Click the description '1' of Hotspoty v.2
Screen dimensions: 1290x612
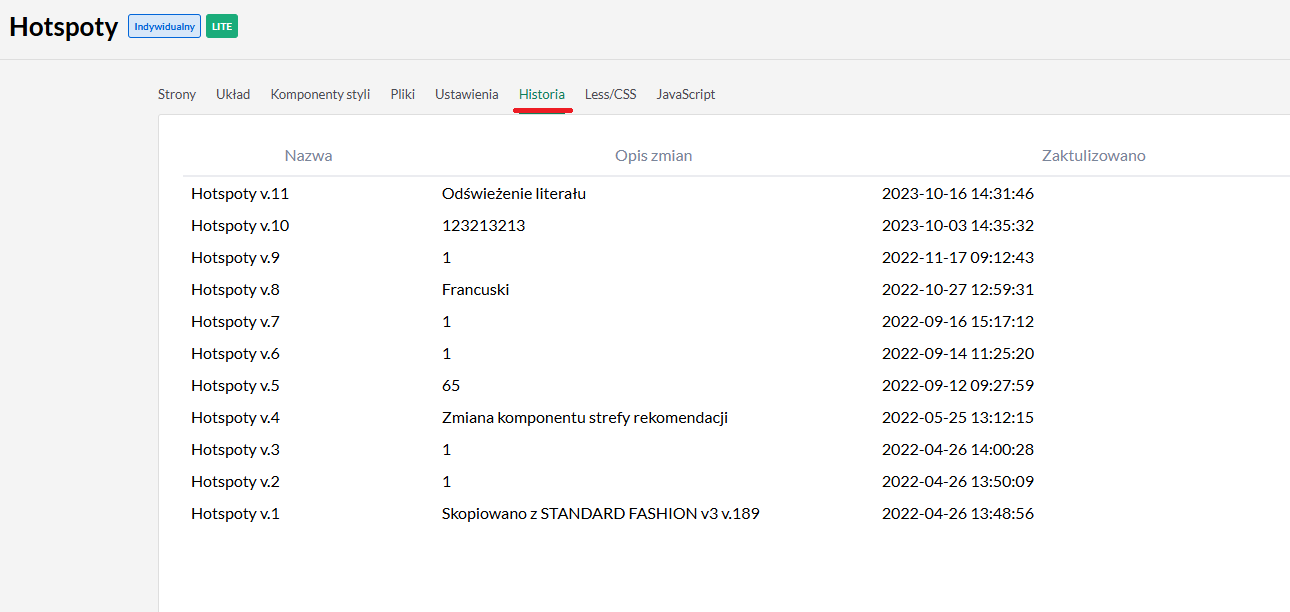[x=447, y=482]
